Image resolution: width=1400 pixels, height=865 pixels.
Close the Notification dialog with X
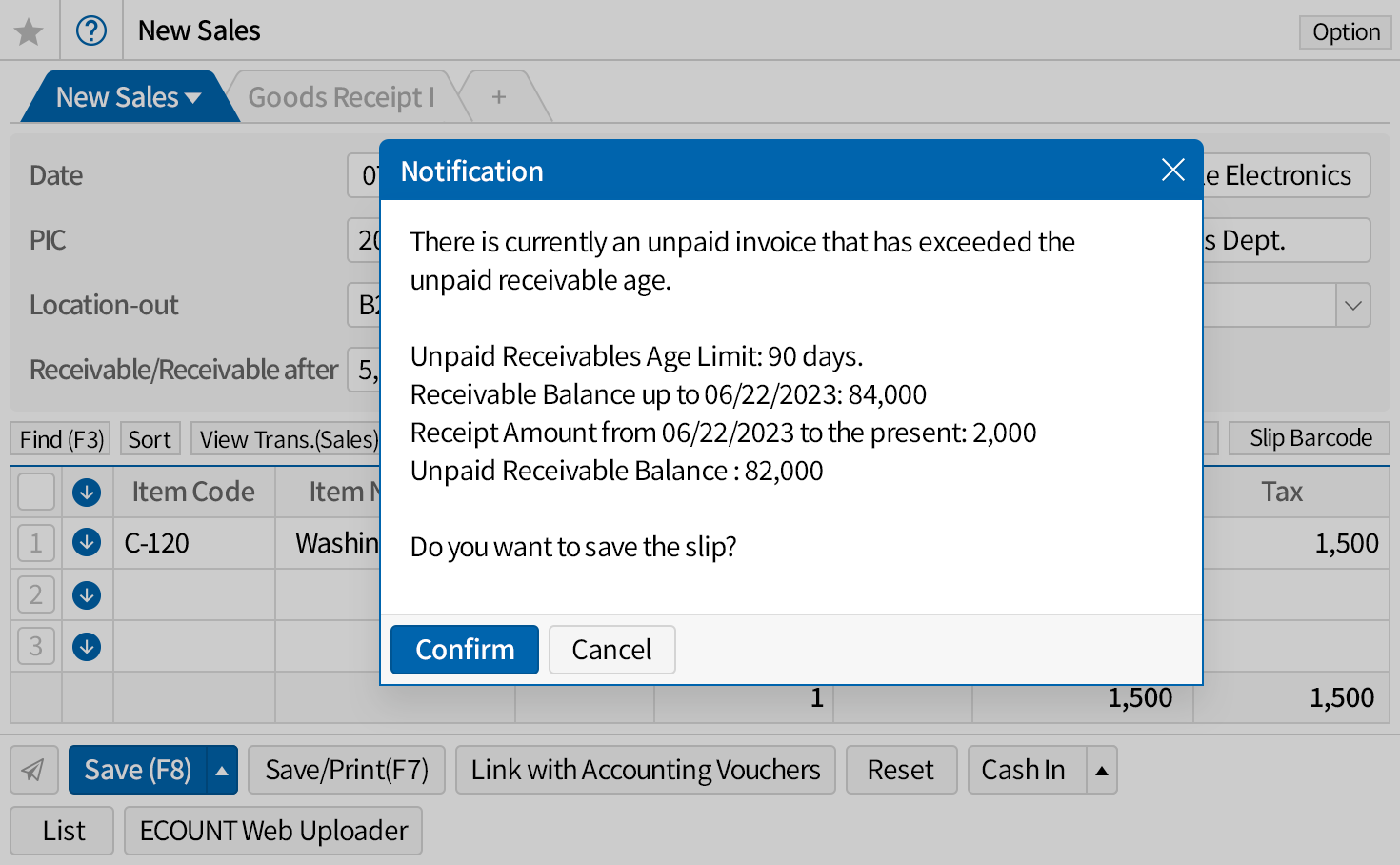1172,171
